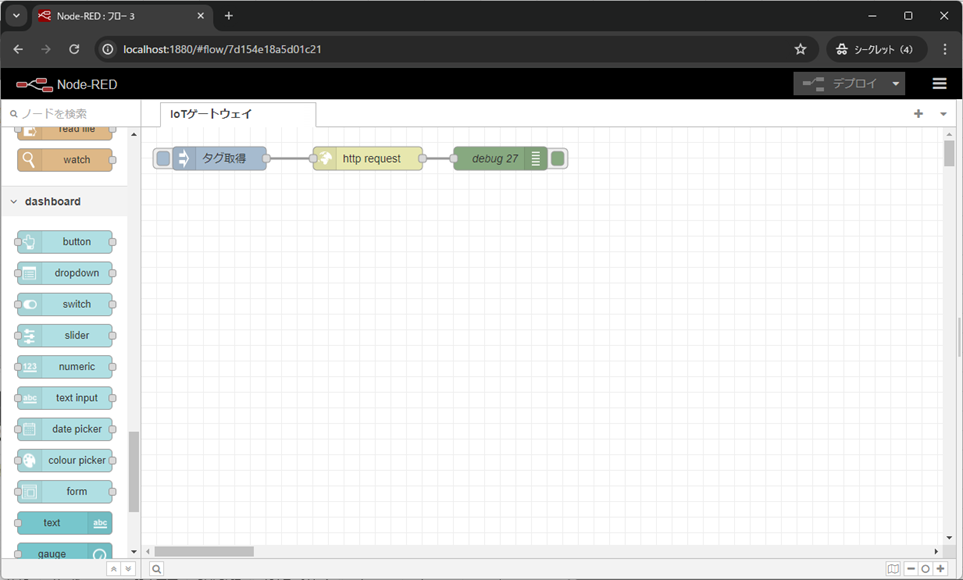Add the text input dashboard node
The height and width of the screenshot is (580, 963).
(65, 398)
